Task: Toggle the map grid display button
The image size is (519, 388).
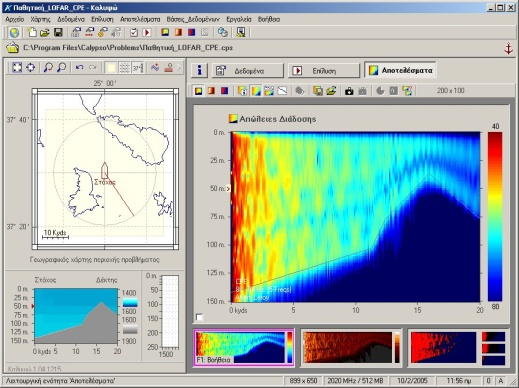Action: pos(124,67)
